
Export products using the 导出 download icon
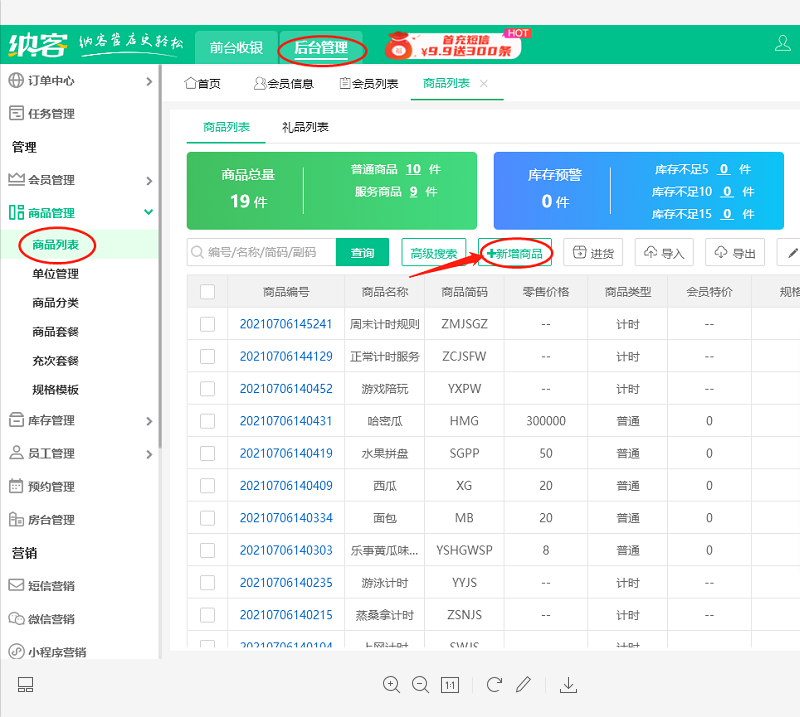point(735,253)
